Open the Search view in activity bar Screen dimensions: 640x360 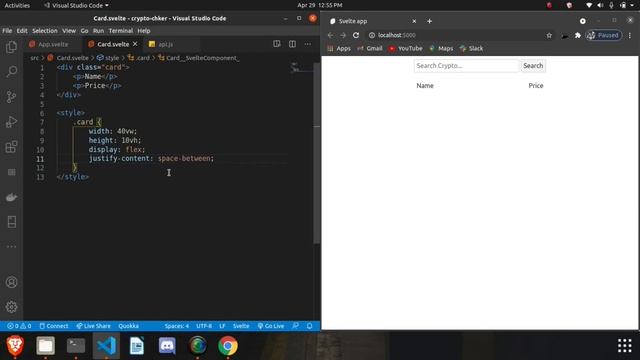pos(11,72)
